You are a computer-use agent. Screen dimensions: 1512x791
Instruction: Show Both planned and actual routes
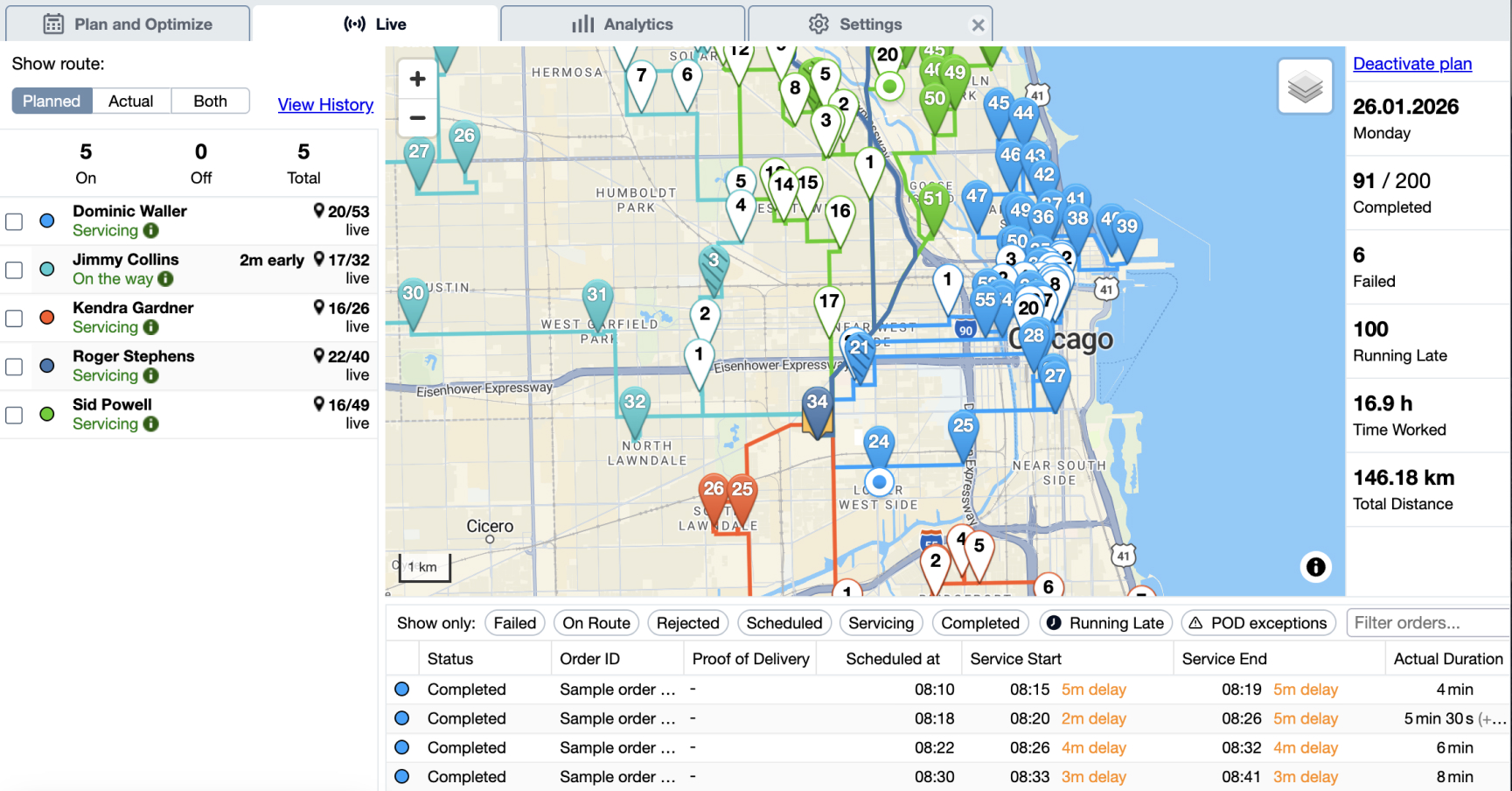(210, 101)
